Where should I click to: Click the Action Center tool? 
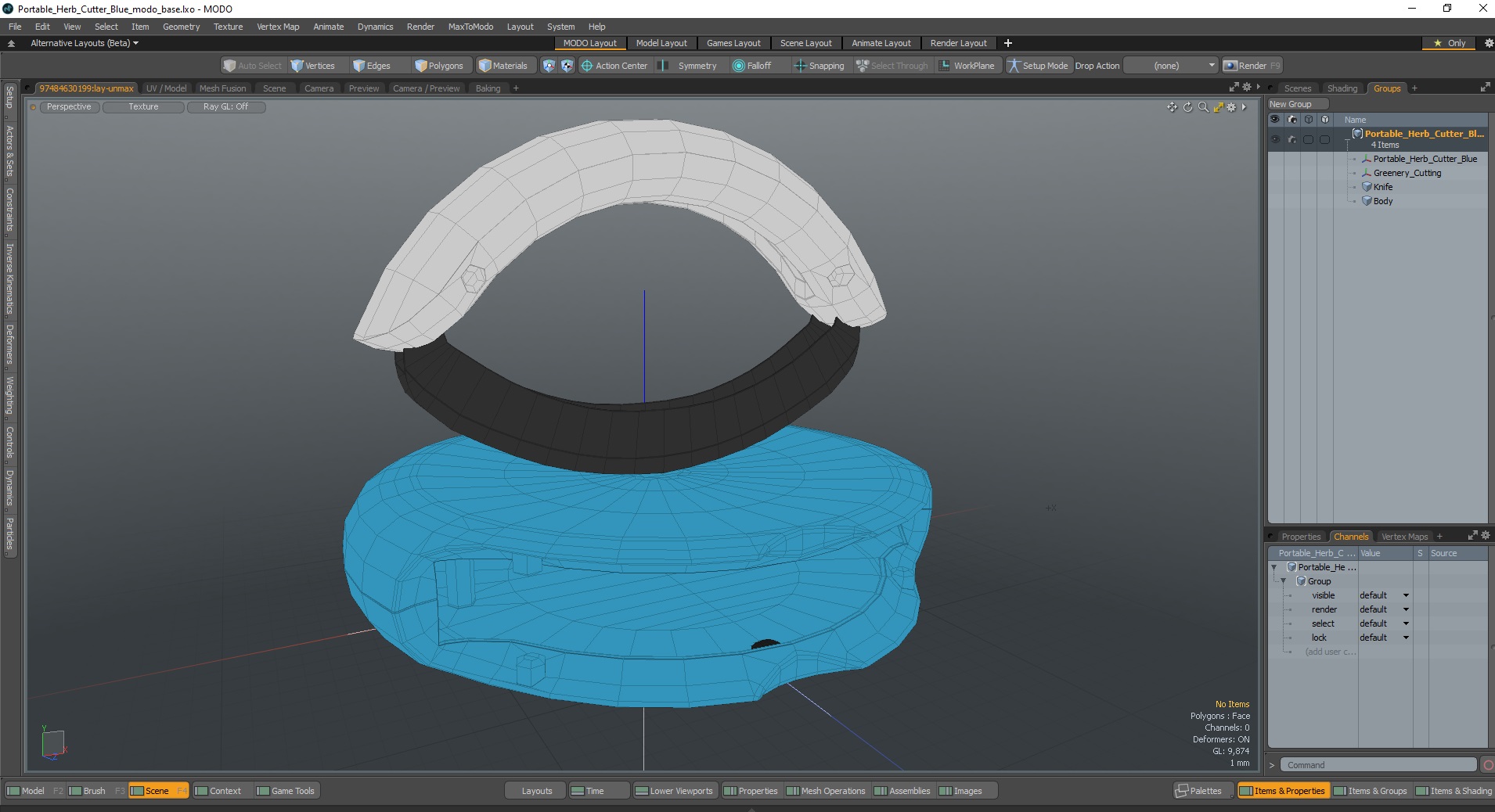(x=614, y=66)
